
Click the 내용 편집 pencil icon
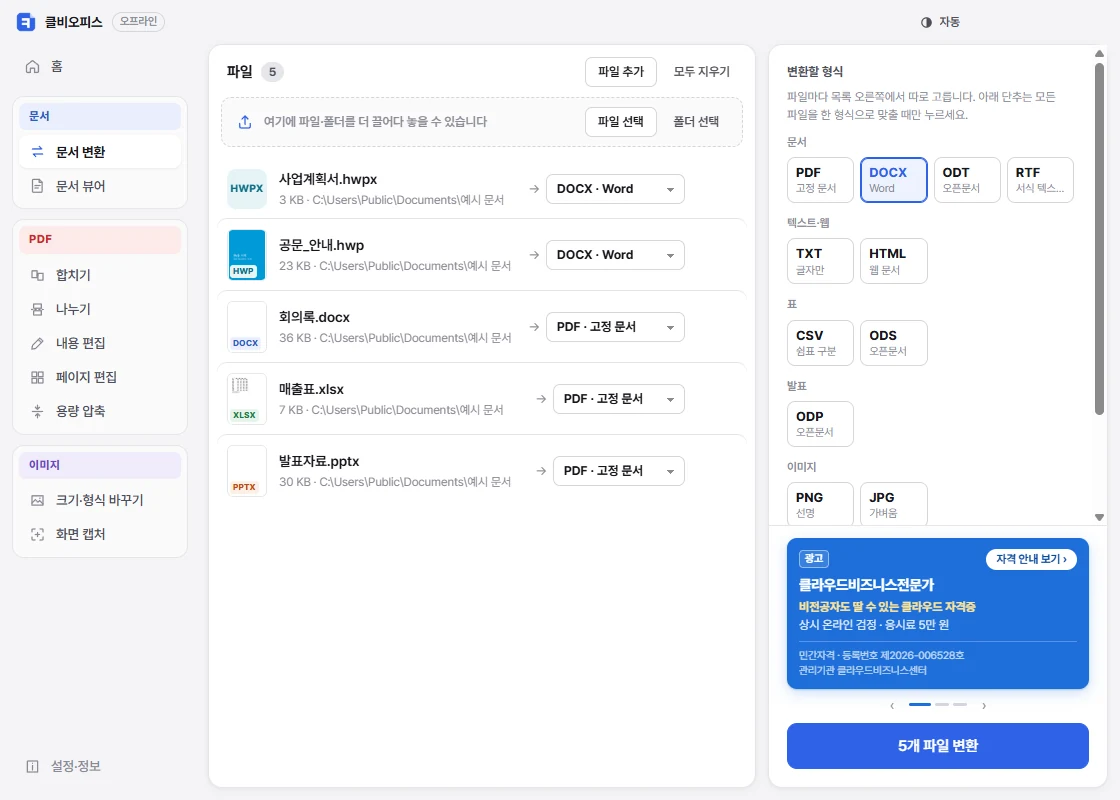(37, 344)
